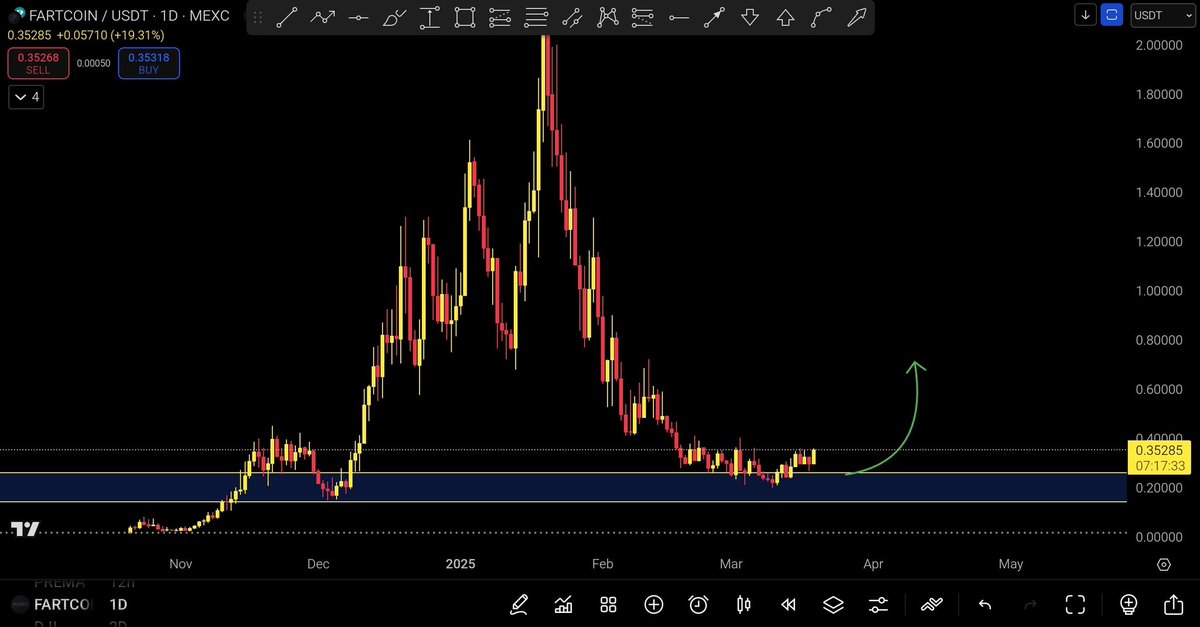This screenshot has height=627, width=1200.
Task: Open the pencil drawing tools menu
Action: click(519, 603)
